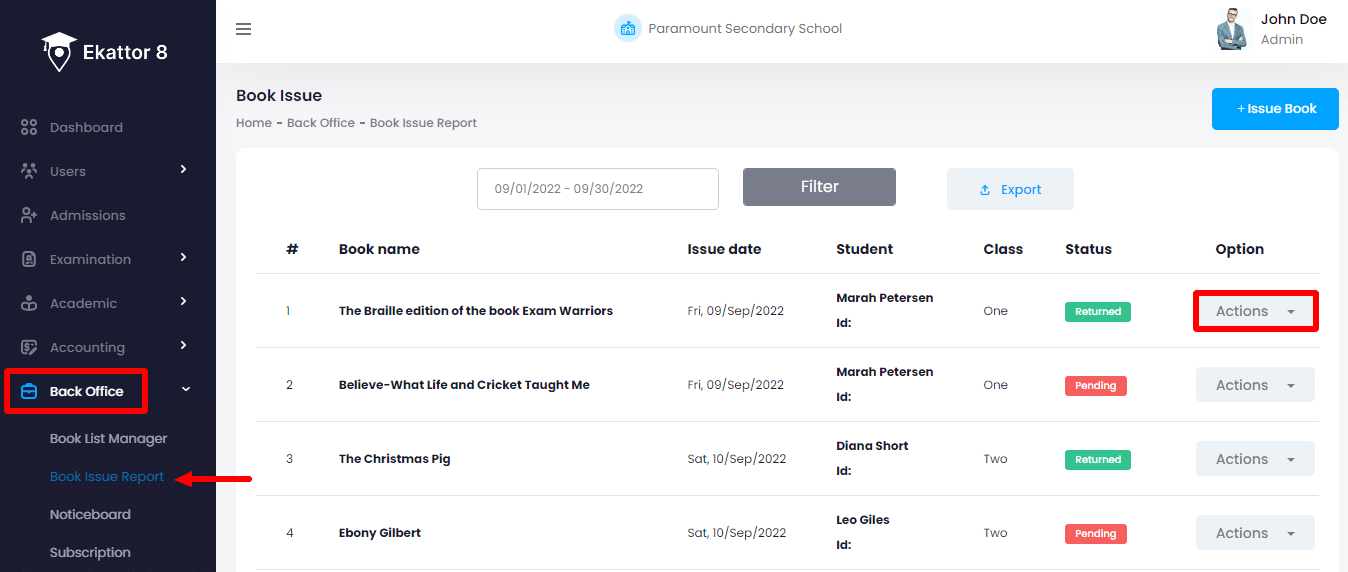Click the Ekattor 8 logo icon
This screenshot has width=1348, height=572.
coord(59,51)
